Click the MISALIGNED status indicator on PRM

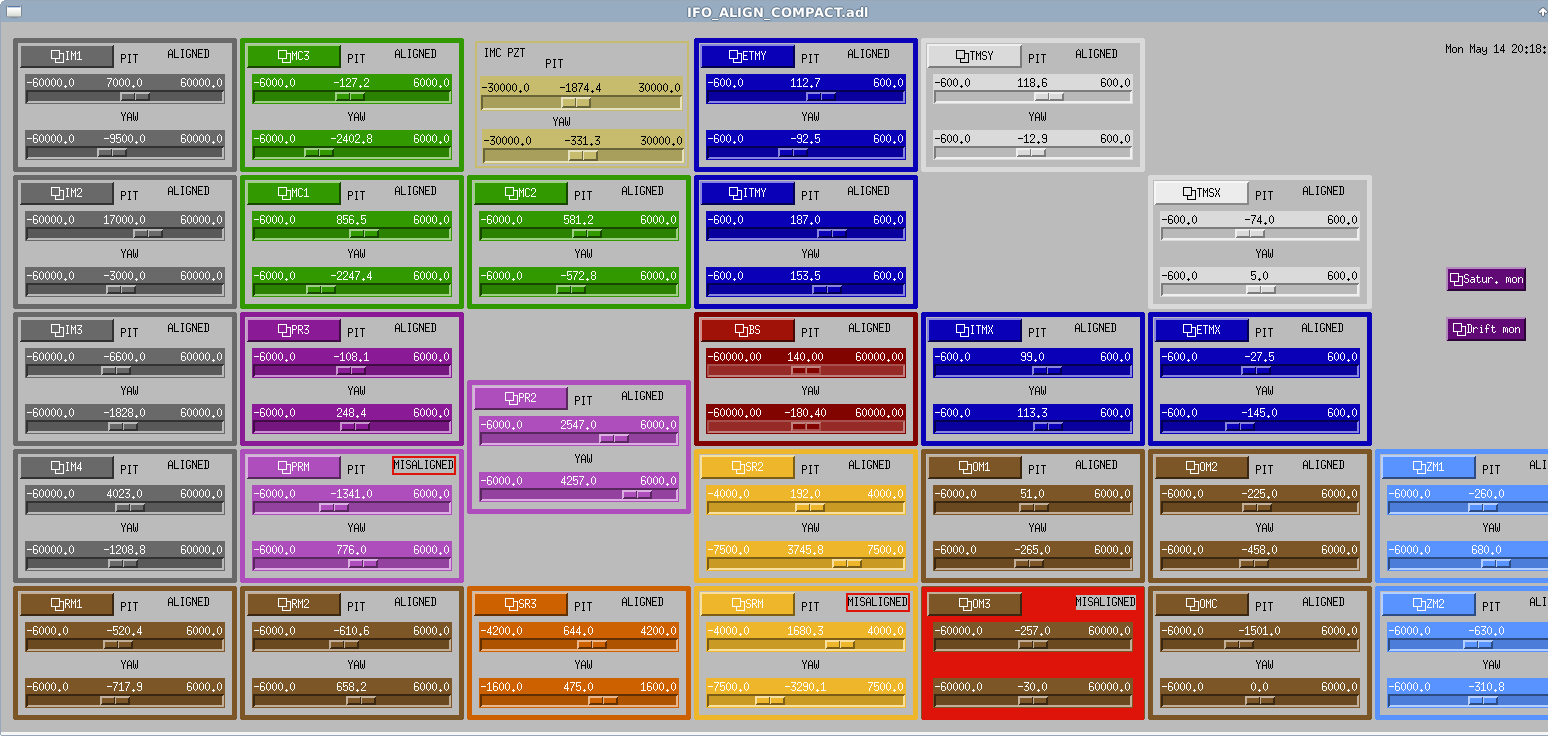click(x=424, y=466)
